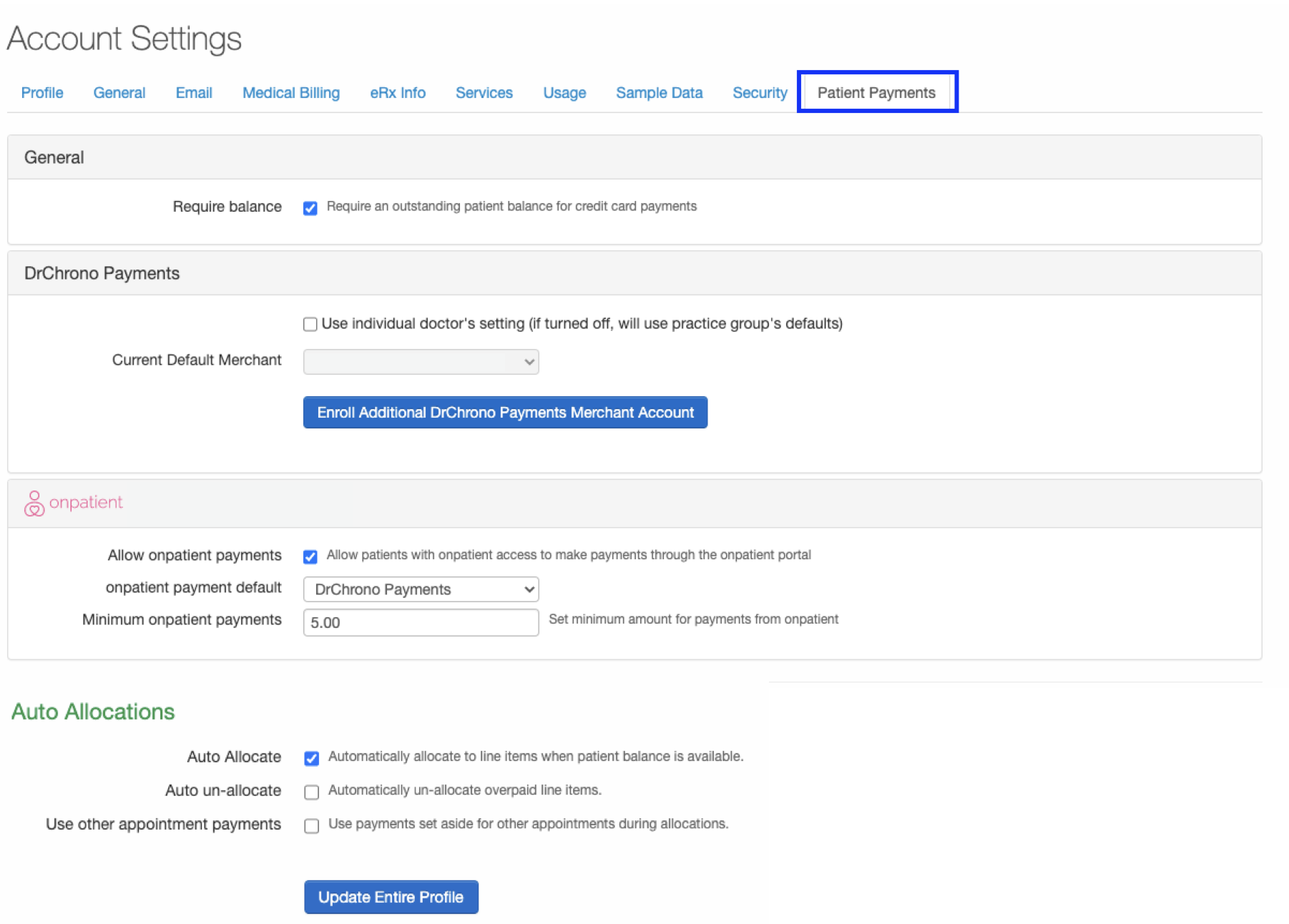The width and height of the screenshot is (1289, 924).
Task: Click 'Set minimum amount for payments from onpatient'
Action: pos(693,619)
